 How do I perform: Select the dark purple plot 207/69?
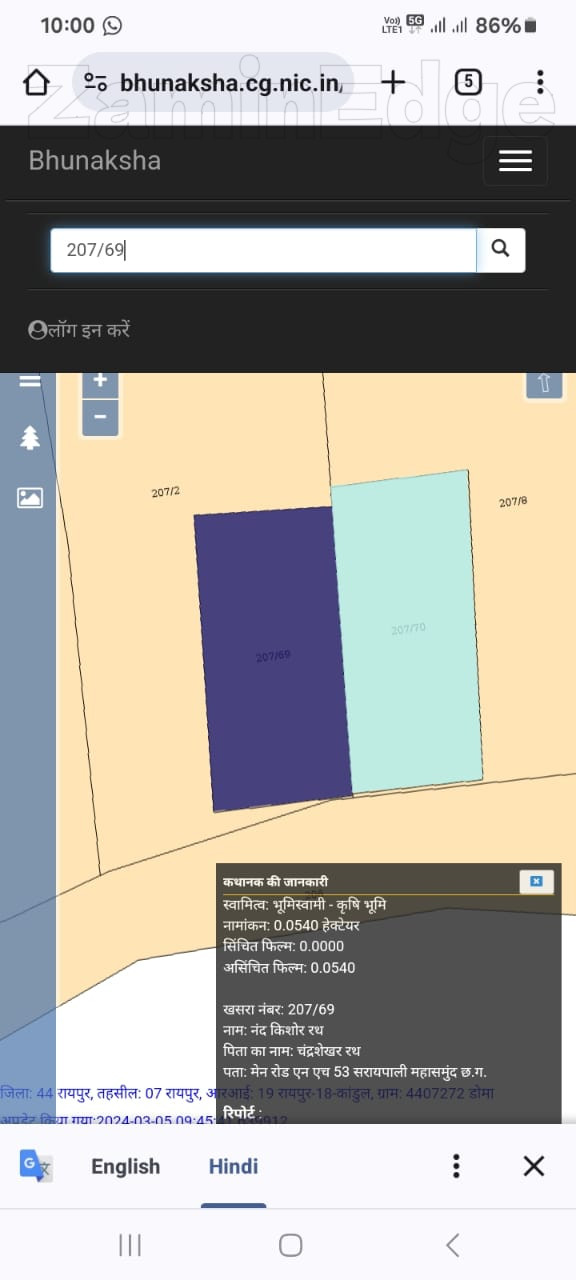(x=272, y=658)
